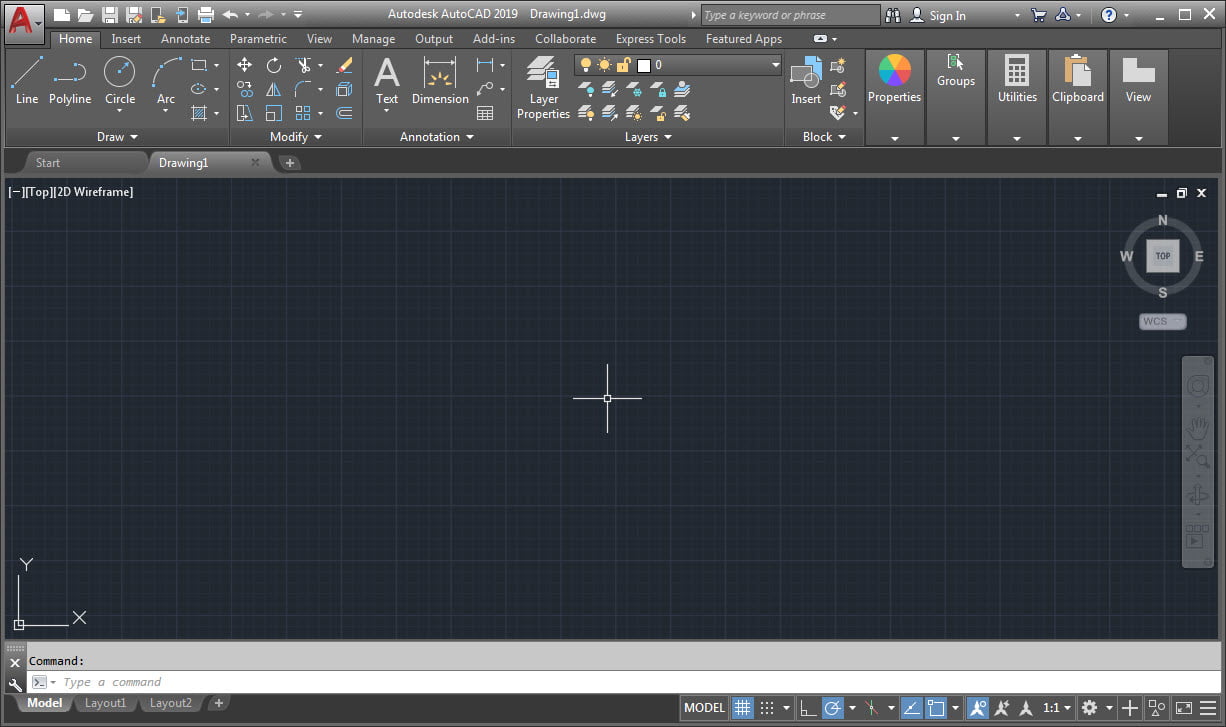Click the white layer color swatch
1226x727 pixels.
[644, 65]
